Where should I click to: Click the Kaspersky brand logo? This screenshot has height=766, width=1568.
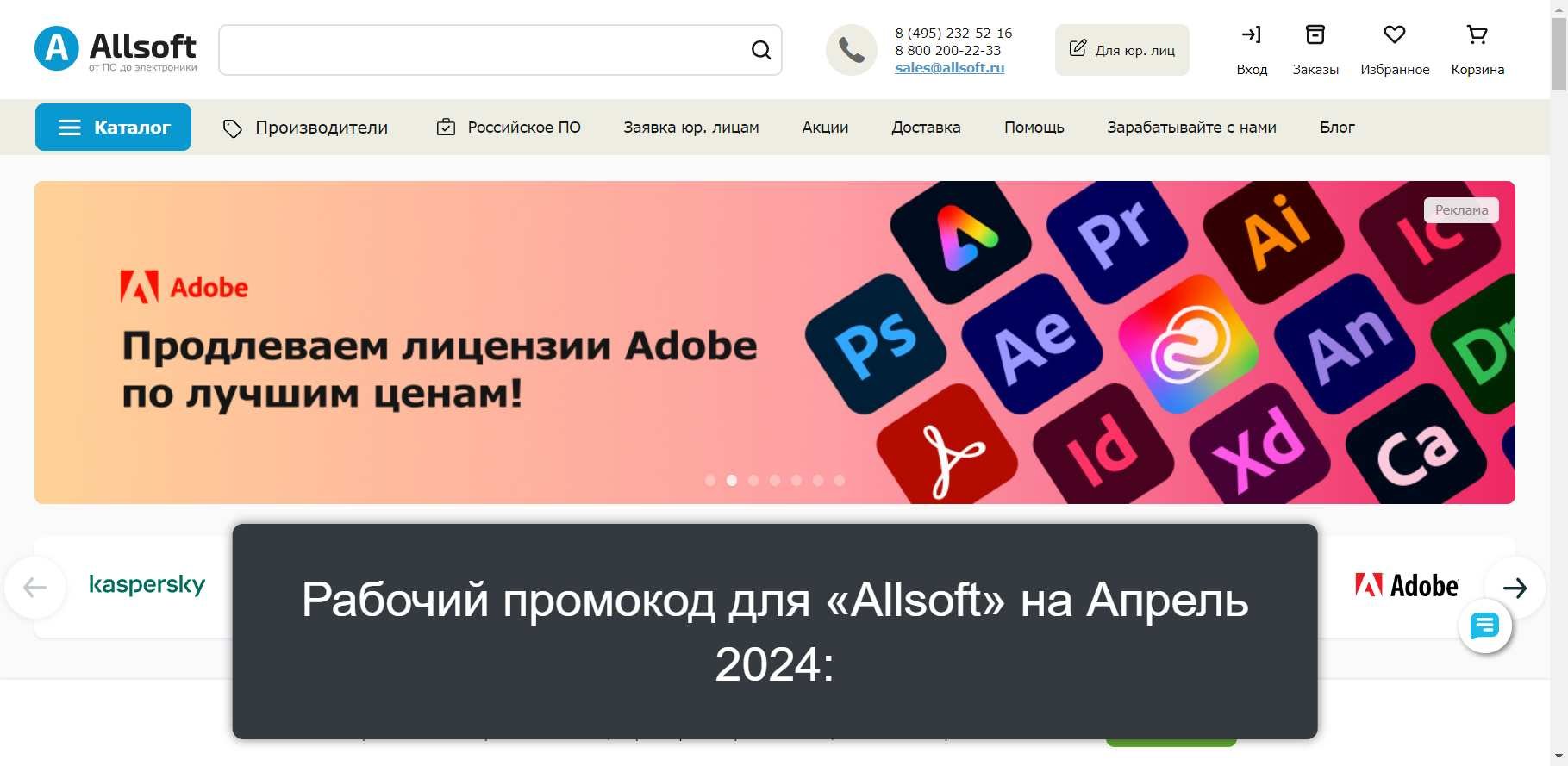(x=147, y=585)
